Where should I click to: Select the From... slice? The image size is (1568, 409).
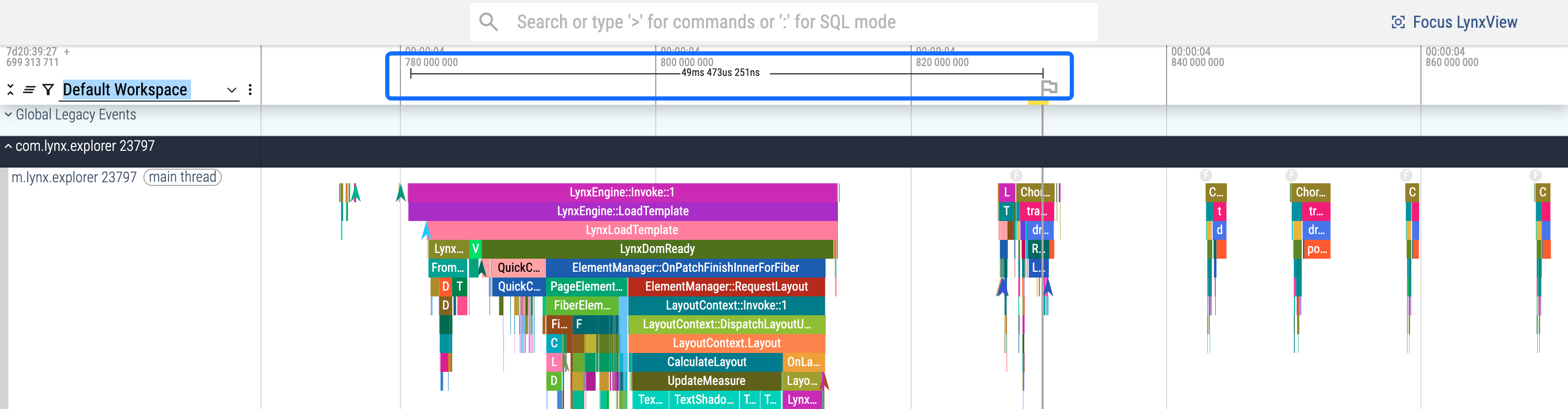click(x=447, y=268)
